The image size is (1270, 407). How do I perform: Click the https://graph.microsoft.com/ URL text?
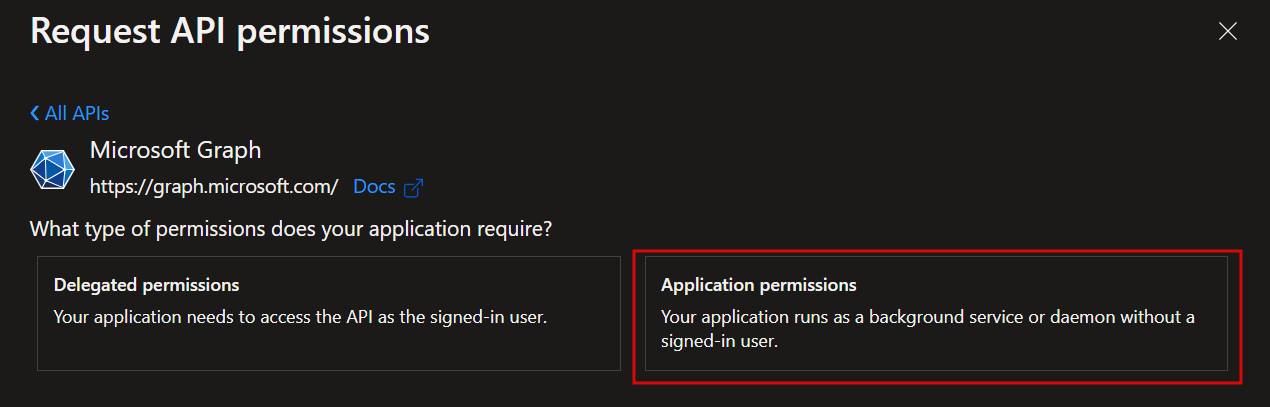point(214,186)
